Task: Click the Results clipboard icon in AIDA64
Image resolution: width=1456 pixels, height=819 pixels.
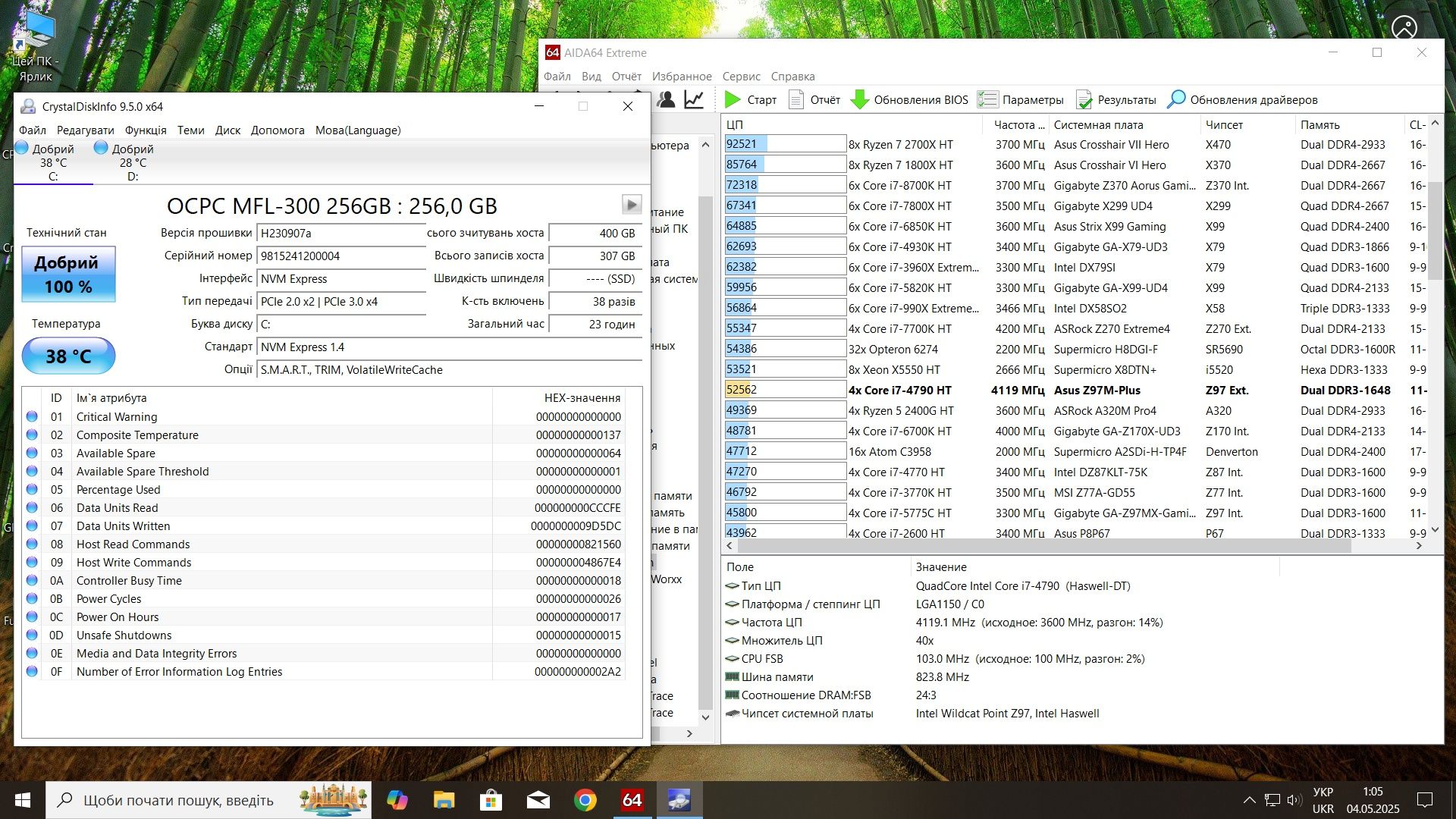Action: [1084, 99]
